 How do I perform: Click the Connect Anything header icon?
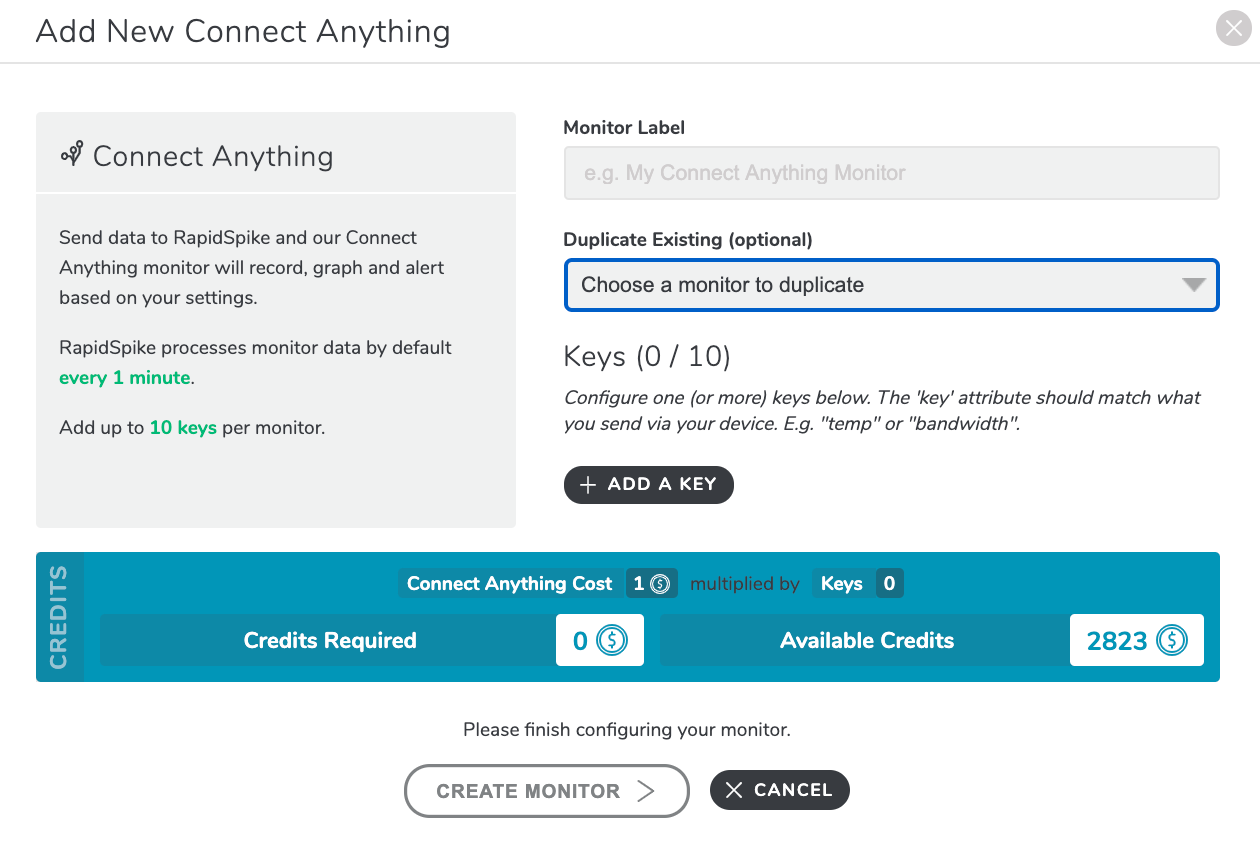click(71, 154)
